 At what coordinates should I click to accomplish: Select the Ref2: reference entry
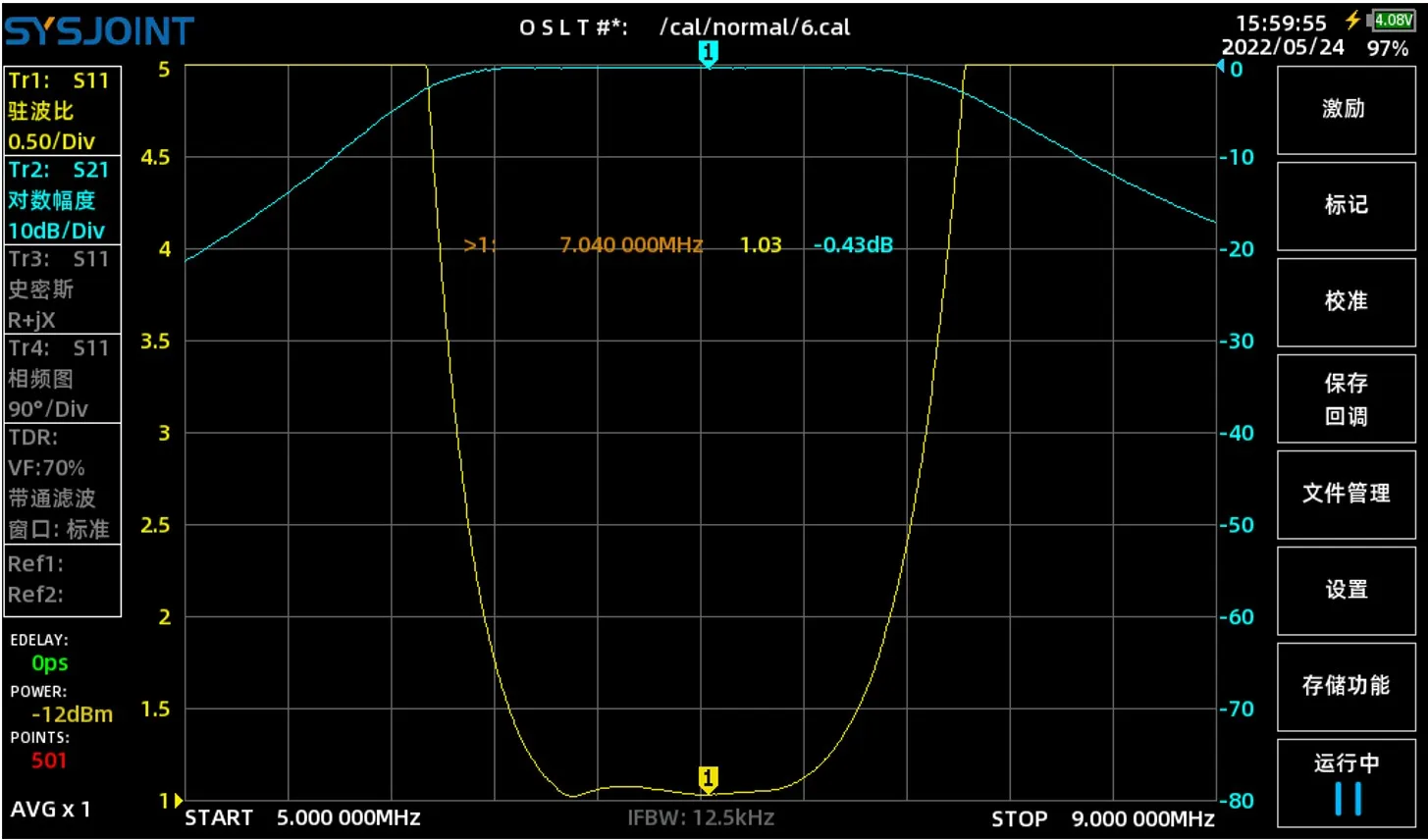(x=35, y=595)
